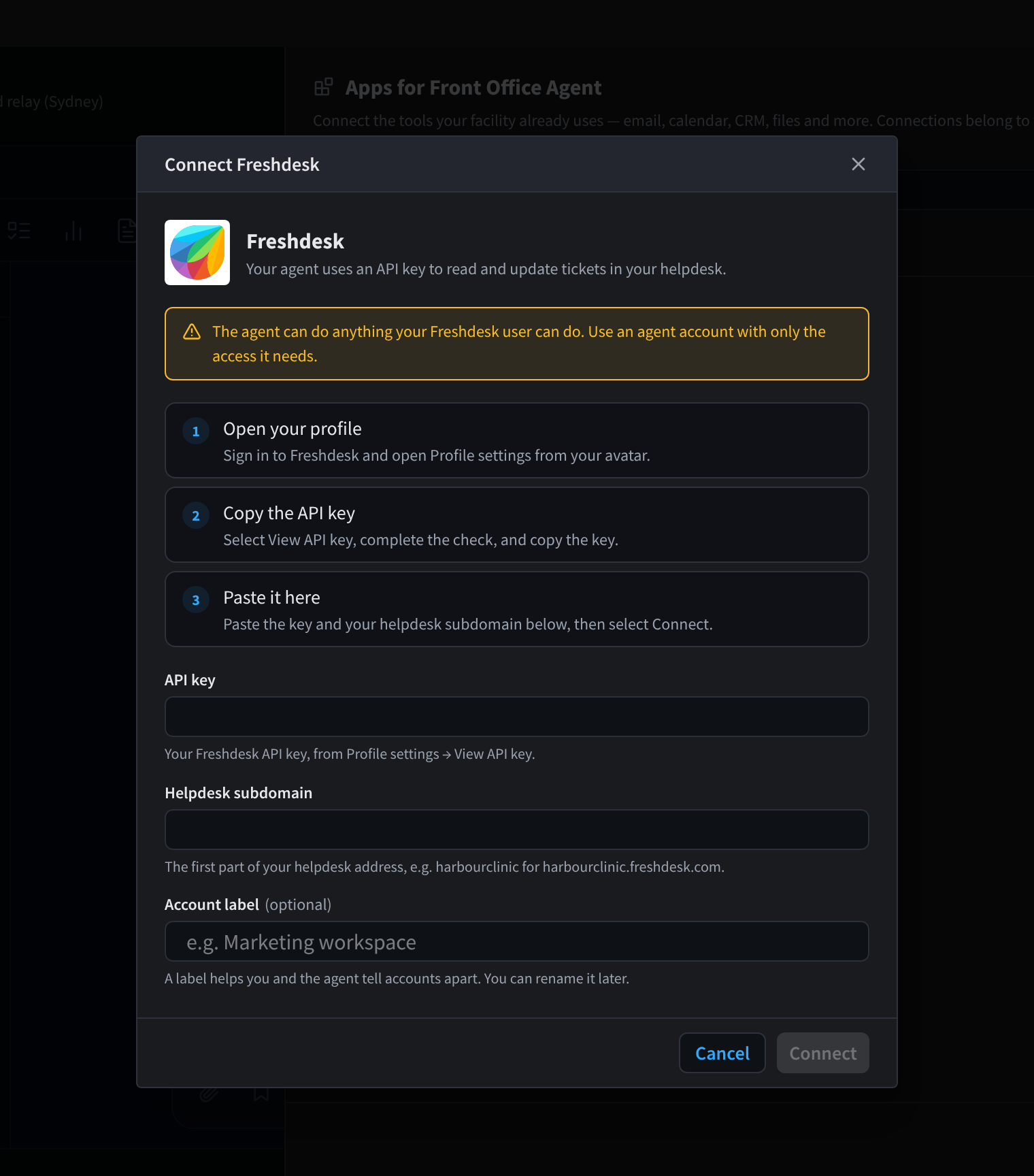Click the API key input field
Screen dimensions: 1034x1176
coord(516,717)
